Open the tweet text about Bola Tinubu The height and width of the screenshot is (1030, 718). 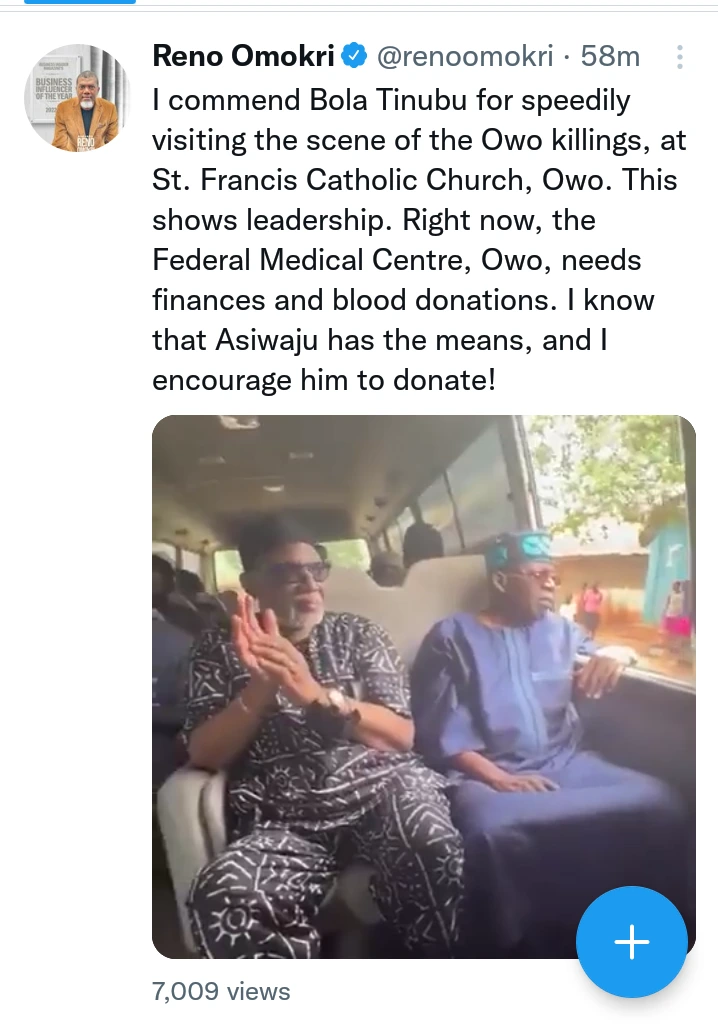tap(420, 240)
